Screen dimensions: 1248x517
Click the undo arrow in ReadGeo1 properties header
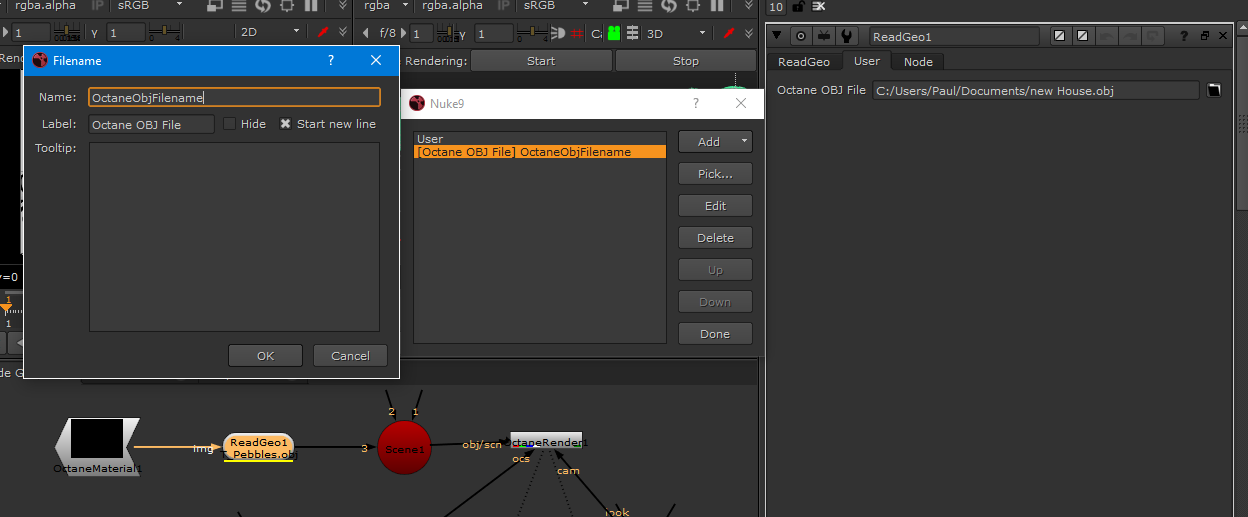coord(1106,37)
